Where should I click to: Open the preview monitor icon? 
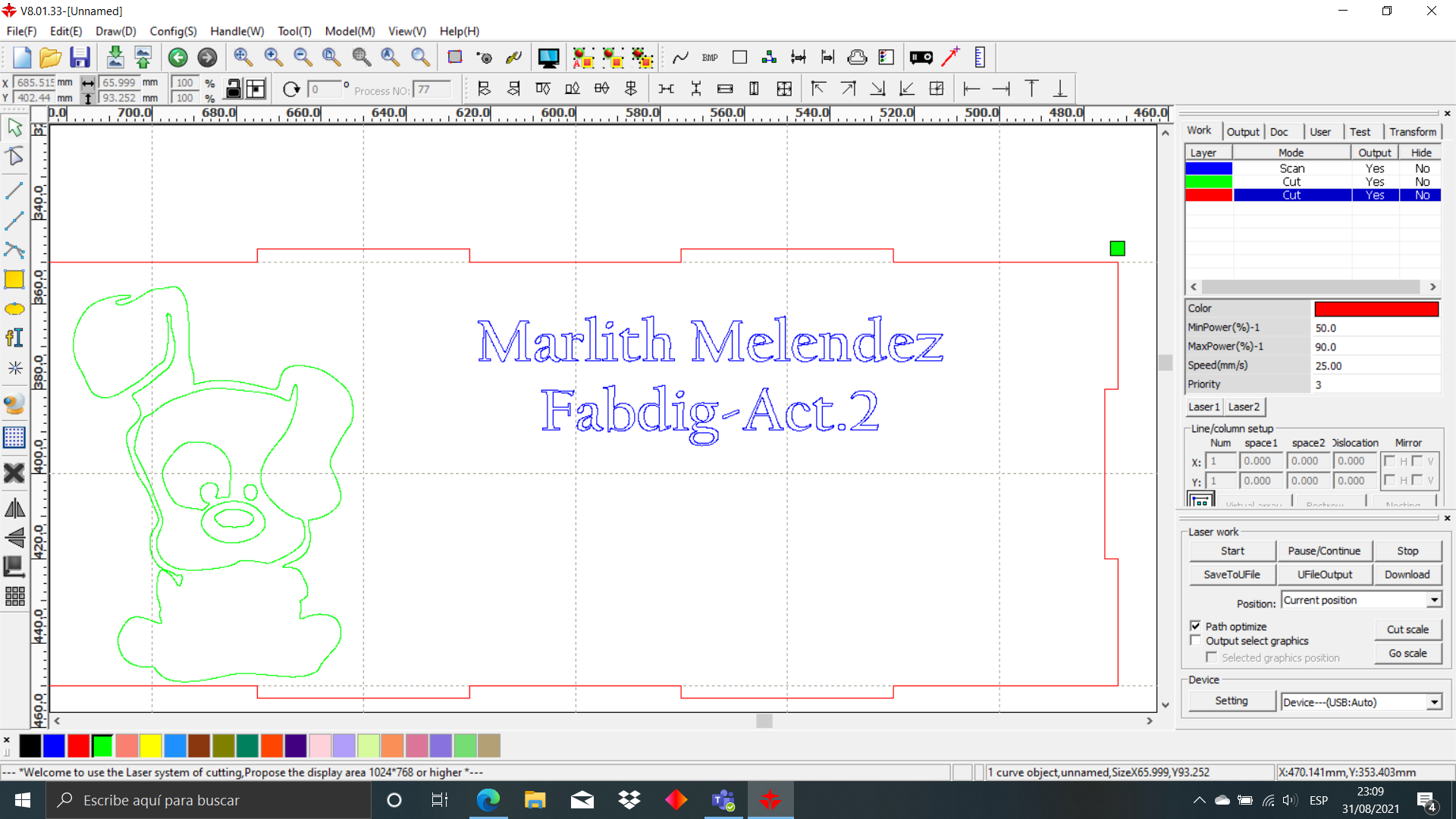[548, 58]
